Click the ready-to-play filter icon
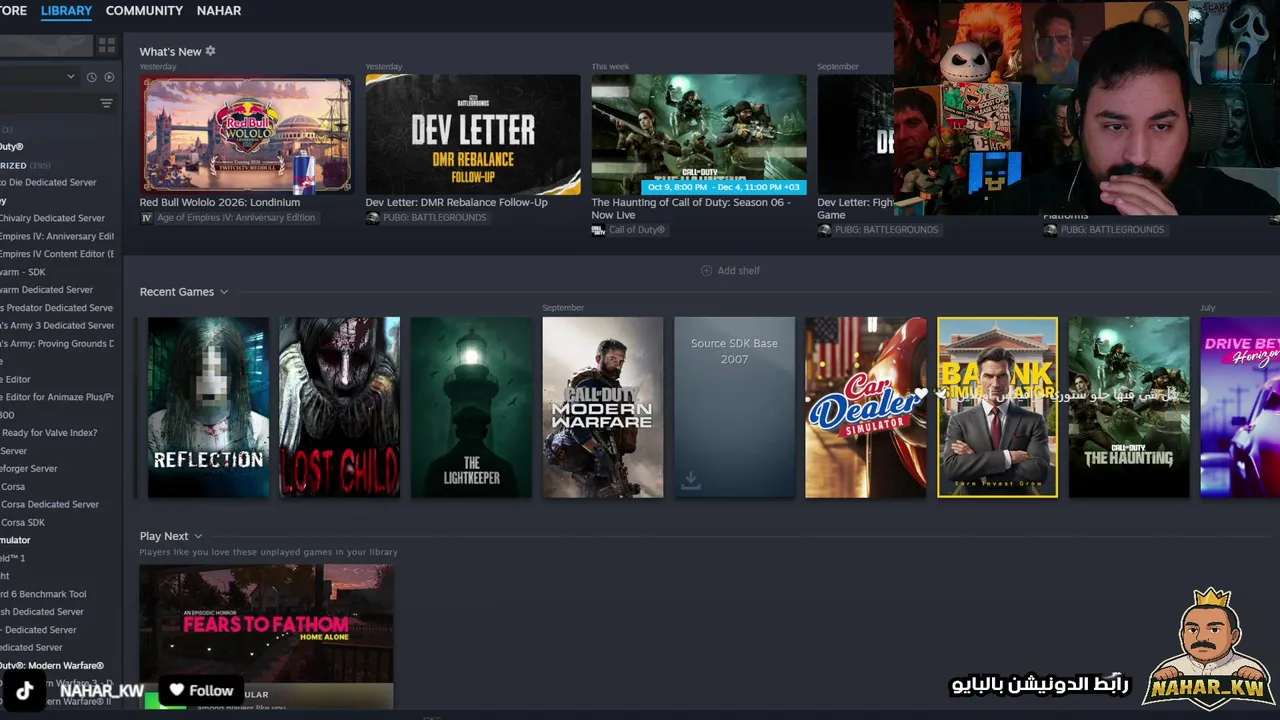Image resolution: width=1280 pixels, height=720 pixels. point(109,77)
